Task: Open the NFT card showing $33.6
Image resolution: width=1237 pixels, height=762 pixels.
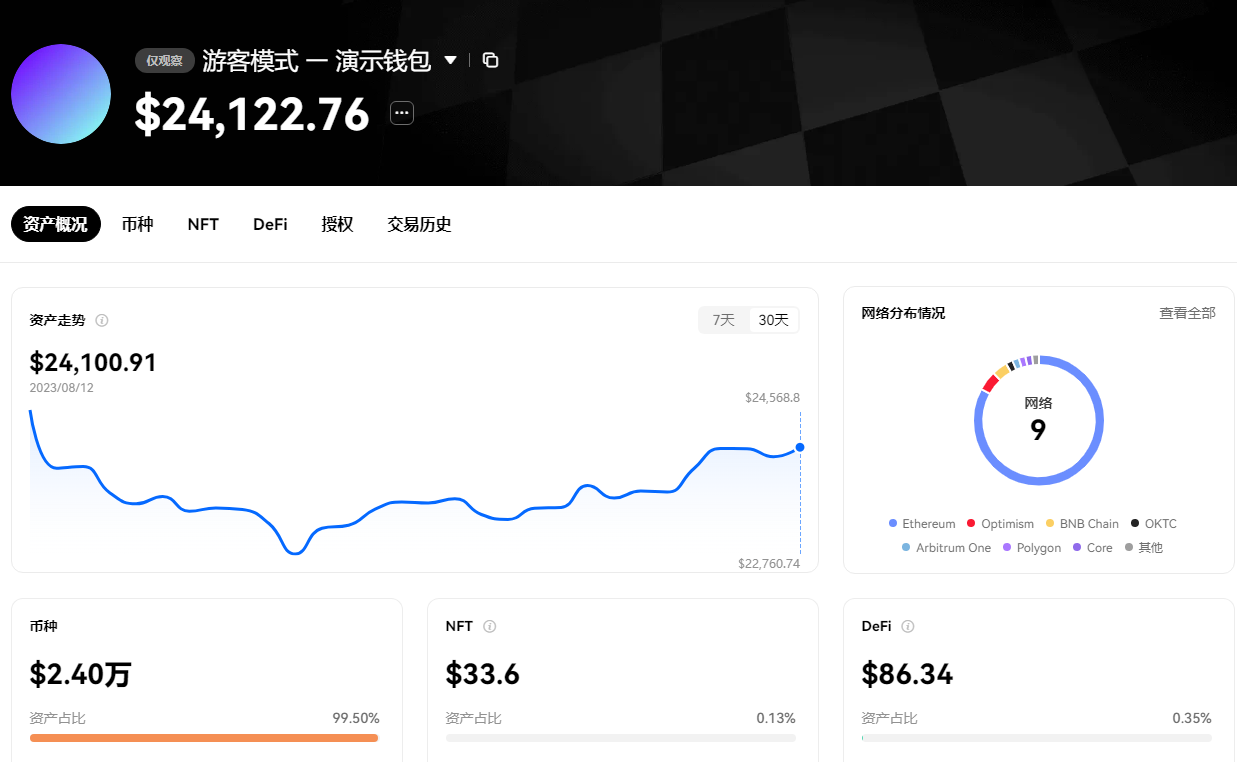Action: click(x=623, y=680)
